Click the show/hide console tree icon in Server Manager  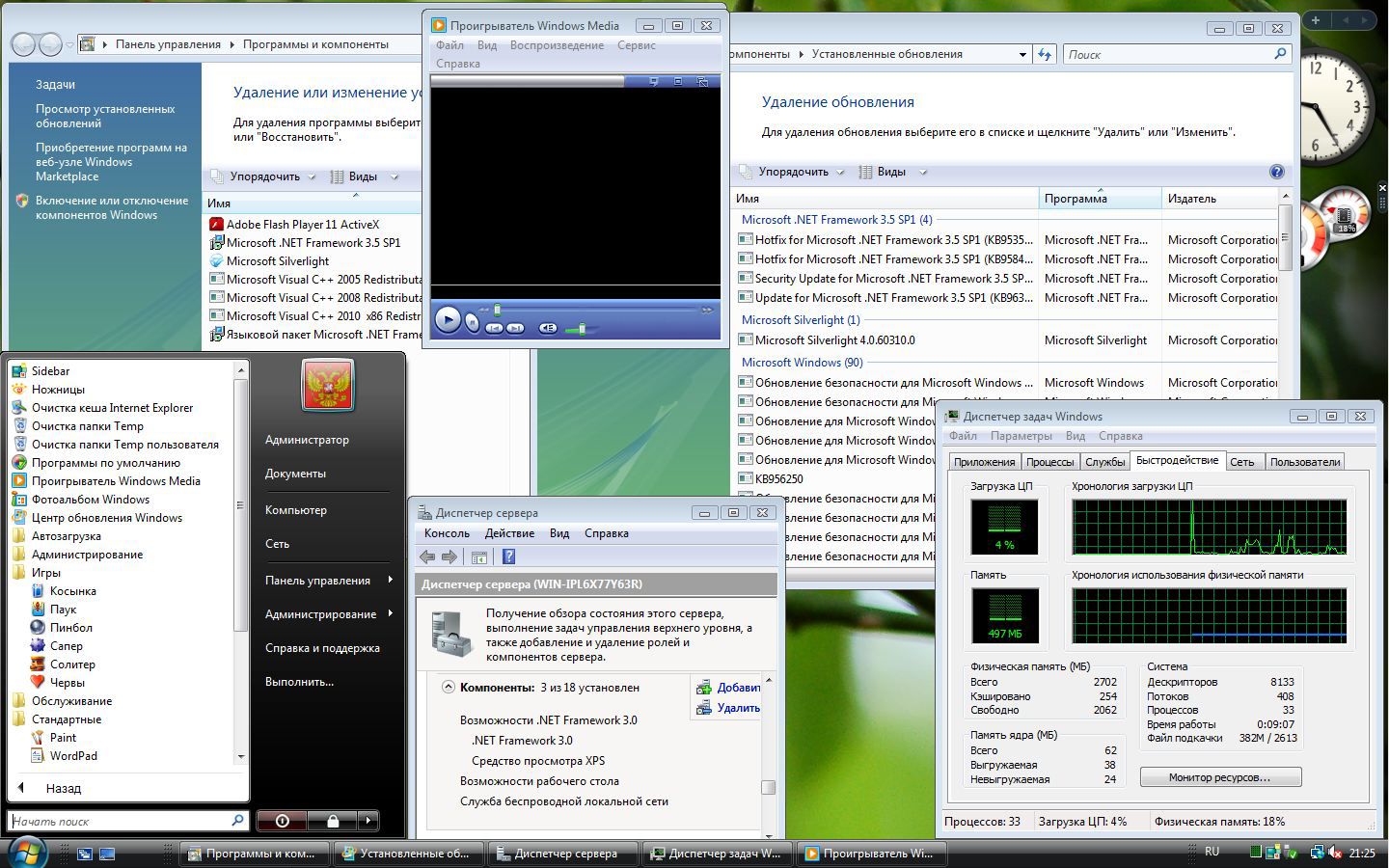[x=478, y=556]
